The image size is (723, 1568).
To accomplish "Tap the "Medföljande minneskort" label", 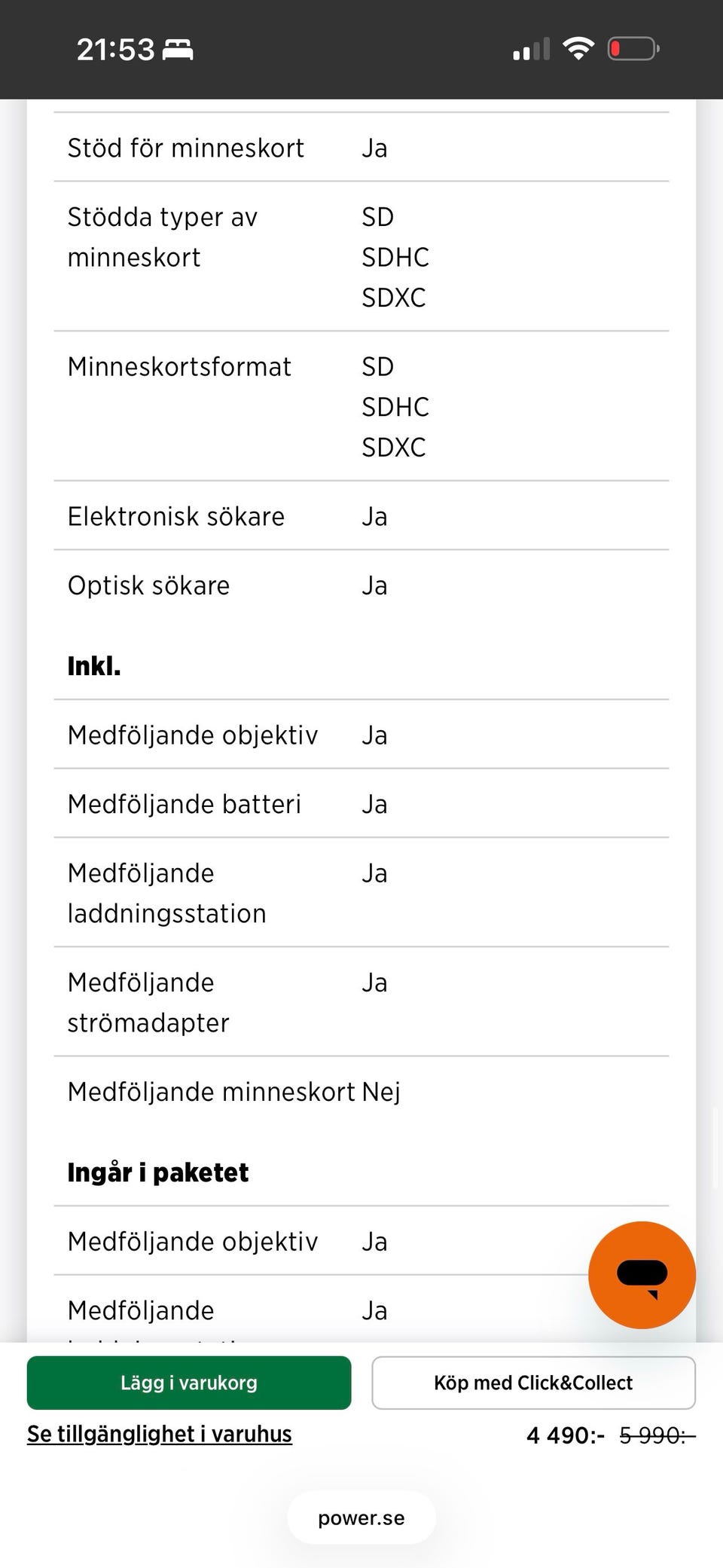I will 211,1091.
